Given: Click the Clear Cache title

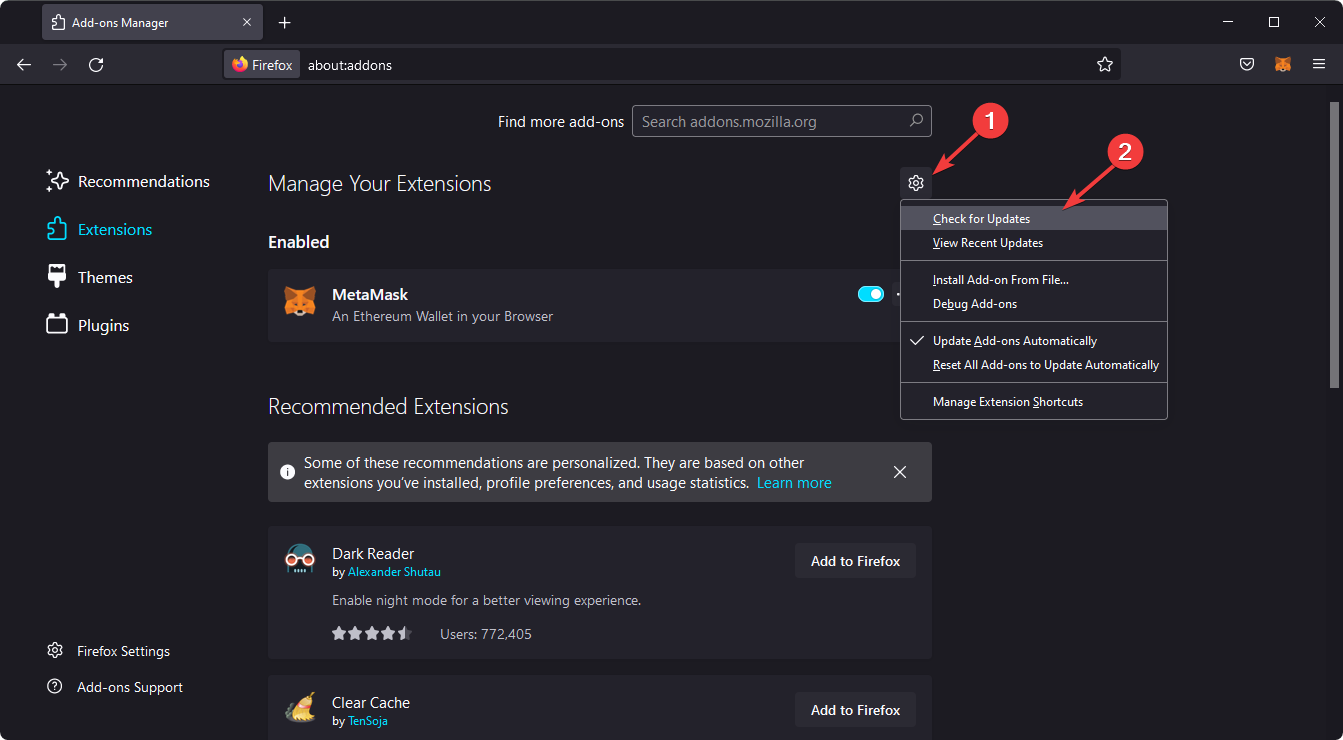Looking at the screenshot, I should pos(371,703).
